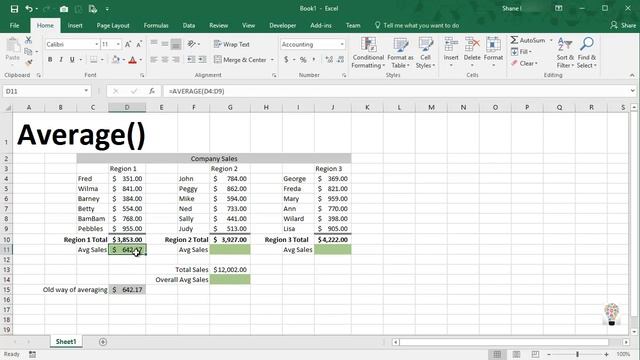The width and height of the screenshot is (640, 360).
Task: Toggle Bold formatting
Action: click(50, 60)
